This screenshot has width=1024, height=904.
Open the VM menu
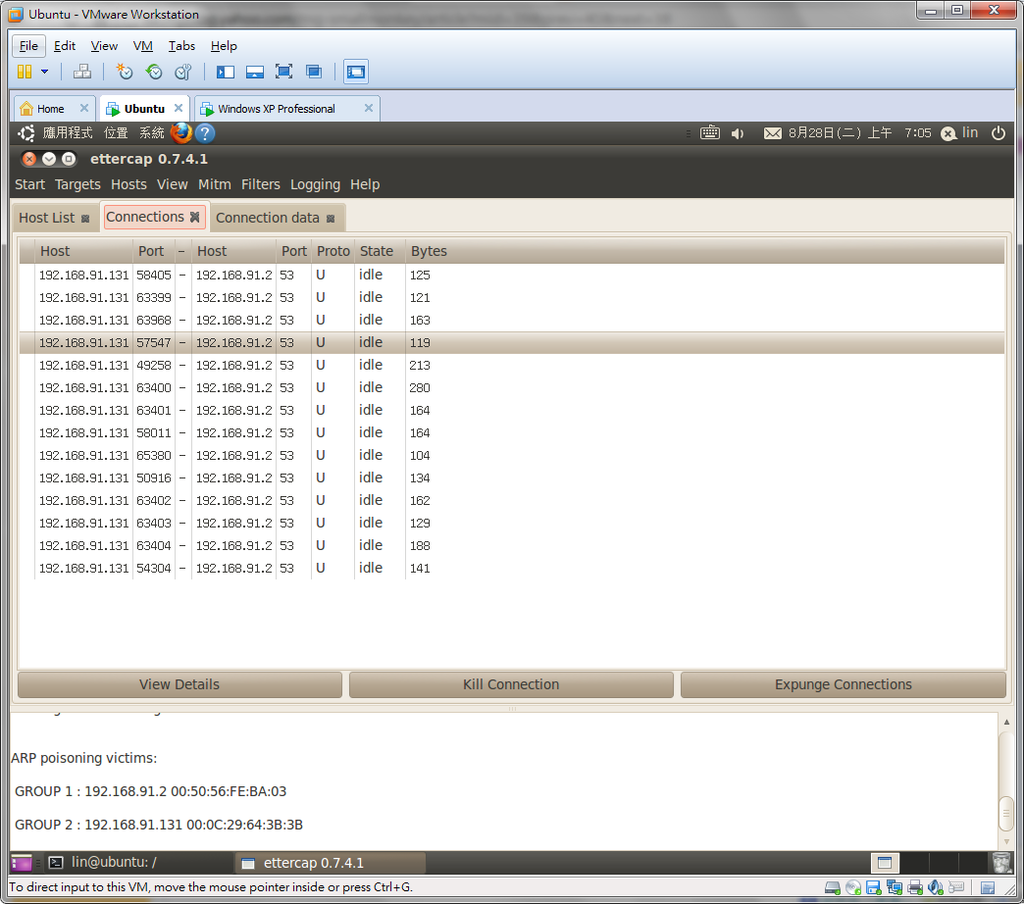click(143, 46)
